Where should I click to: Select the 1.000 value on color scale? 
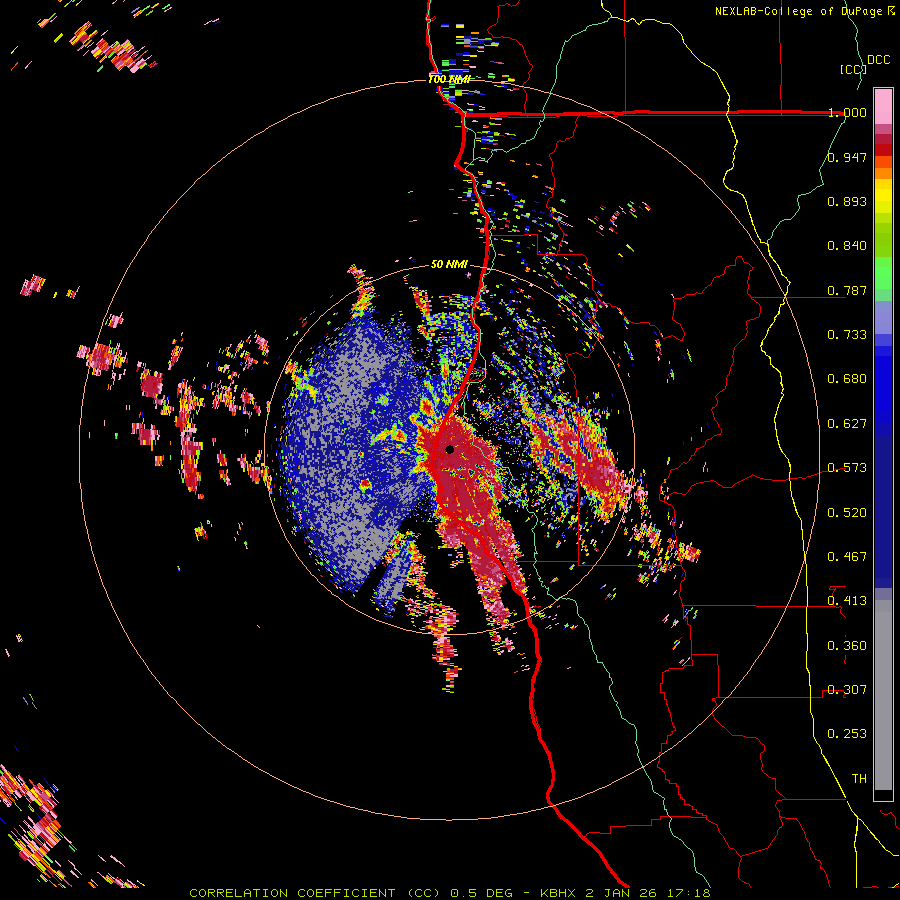click(847, 112)
